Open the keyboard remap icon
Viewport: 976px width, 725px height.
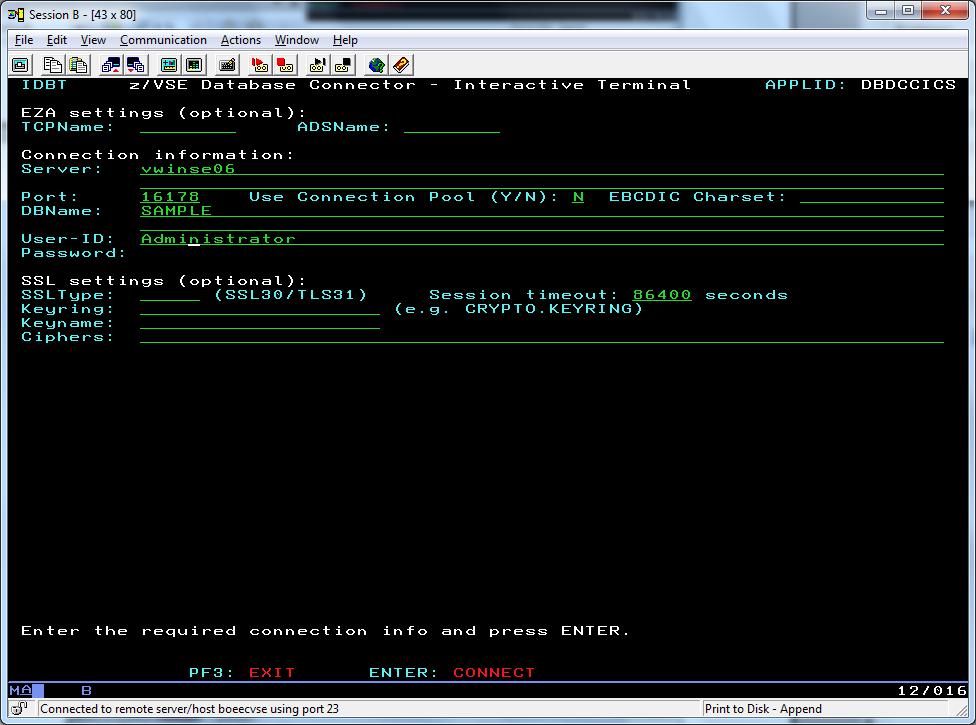point(227,65)
